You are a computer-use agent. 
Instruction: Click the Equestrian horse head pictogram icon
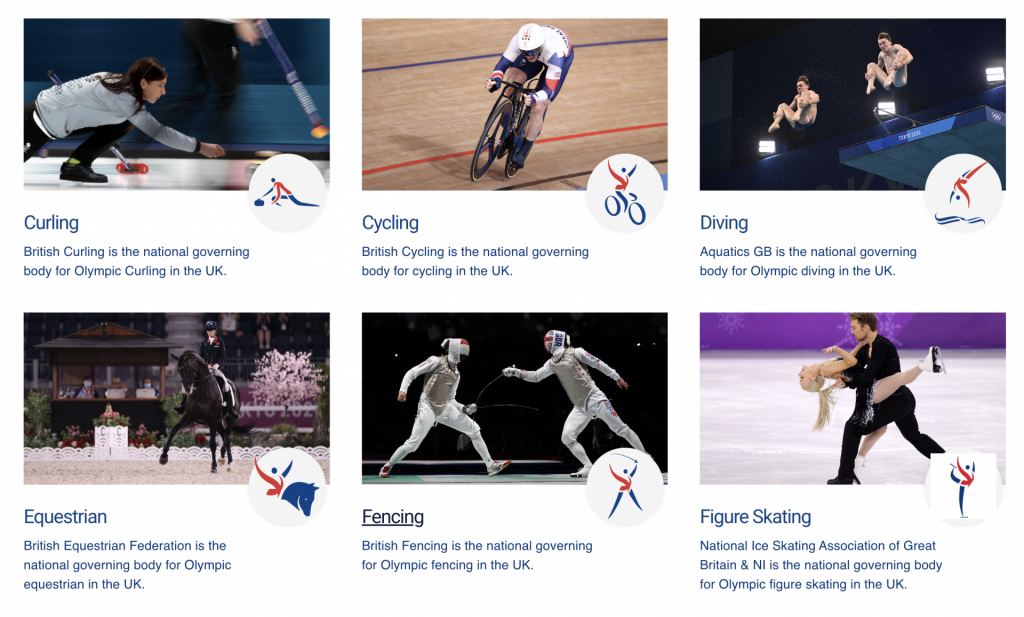287,486
